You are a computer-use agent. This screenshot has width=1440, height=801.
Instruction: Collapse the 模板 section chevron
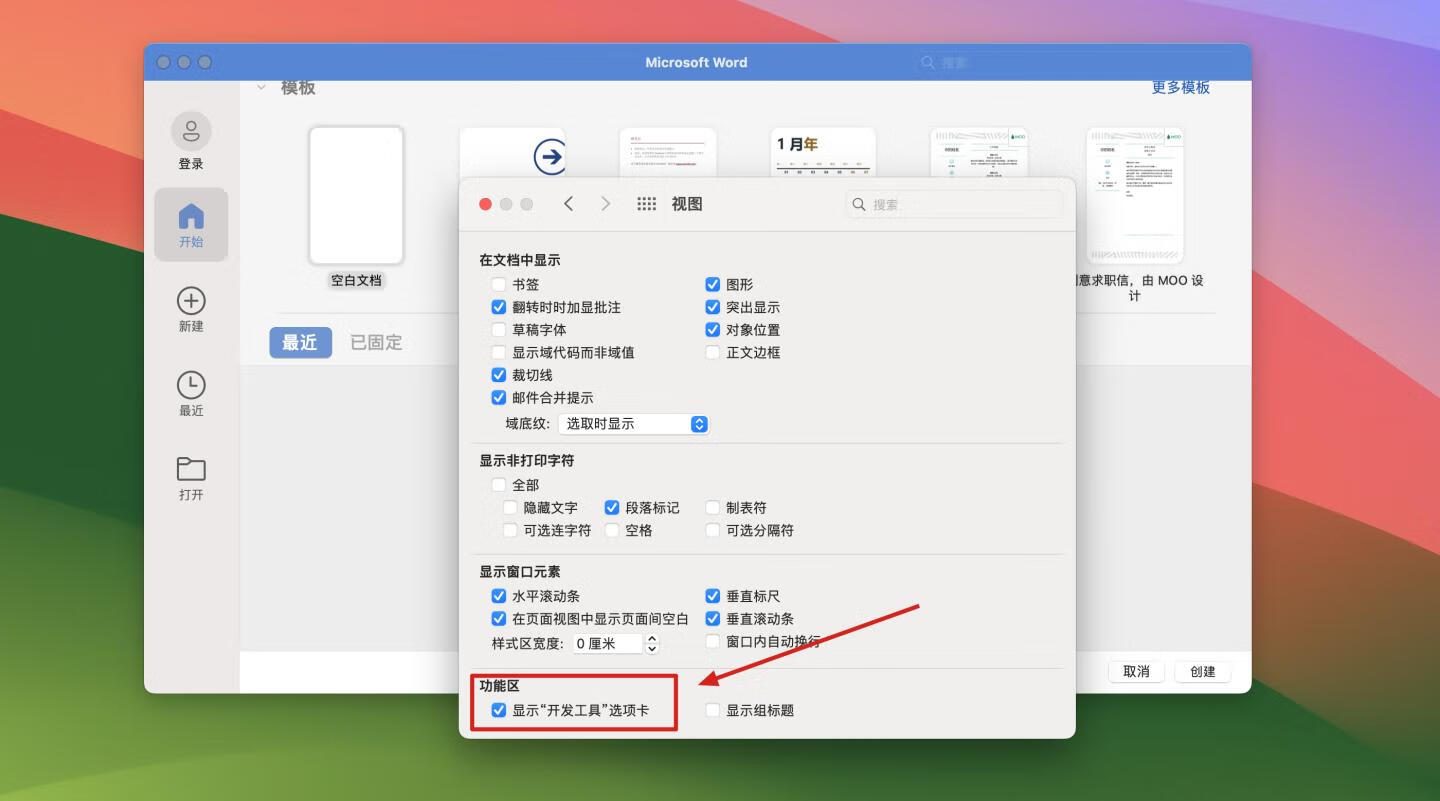(x=261, y=88)
